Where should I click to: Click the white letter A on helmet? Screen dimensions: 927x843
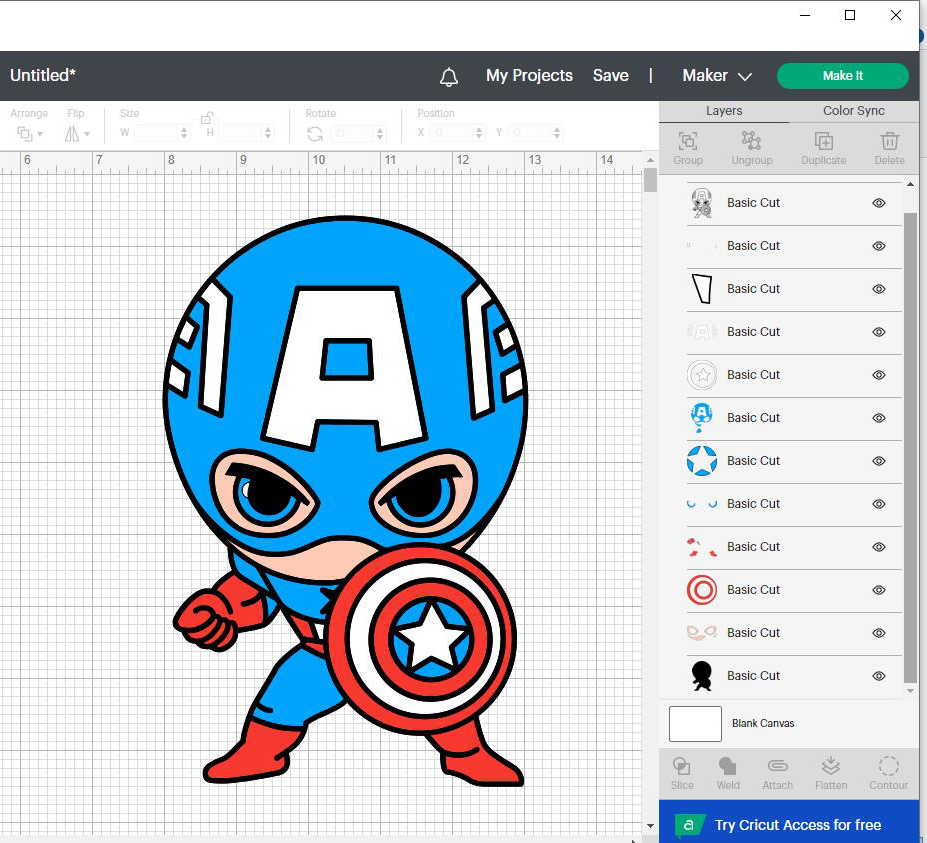coord(346,367)
